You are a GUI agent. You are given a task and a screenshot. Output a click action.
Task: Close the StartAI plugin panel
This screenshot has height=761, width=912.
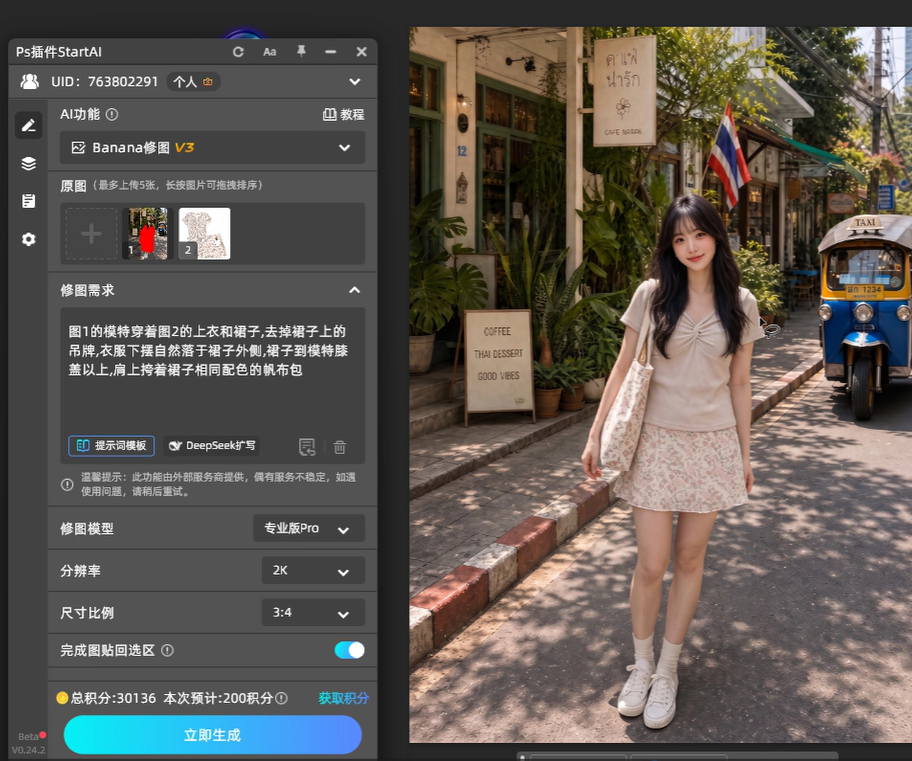pos(361,52)
